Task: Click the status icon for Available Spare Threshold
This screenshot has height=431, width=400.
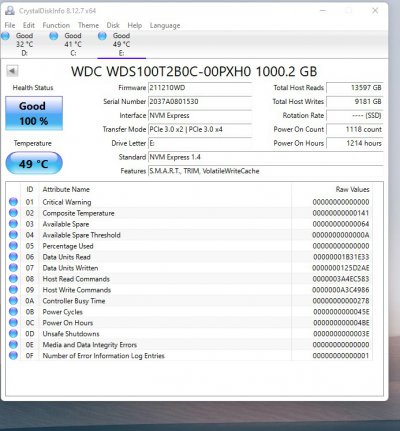Action: click(13, 235)
